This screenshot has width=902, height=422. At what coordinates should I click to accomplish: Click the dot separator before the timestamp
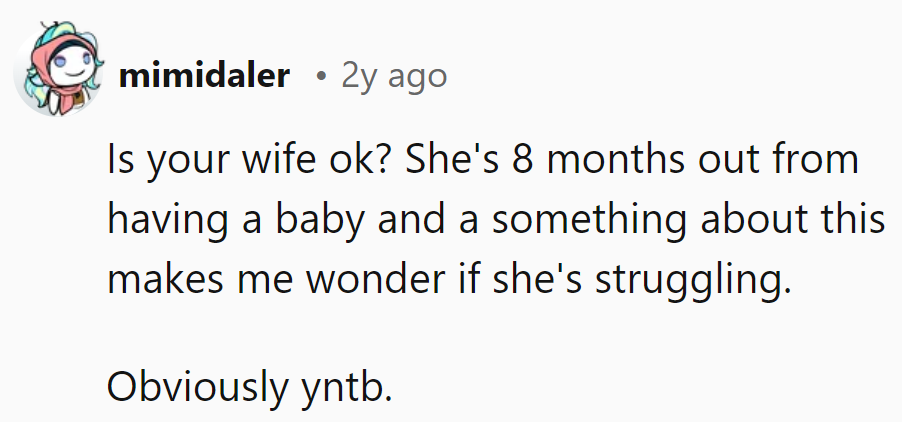(317, 77)
